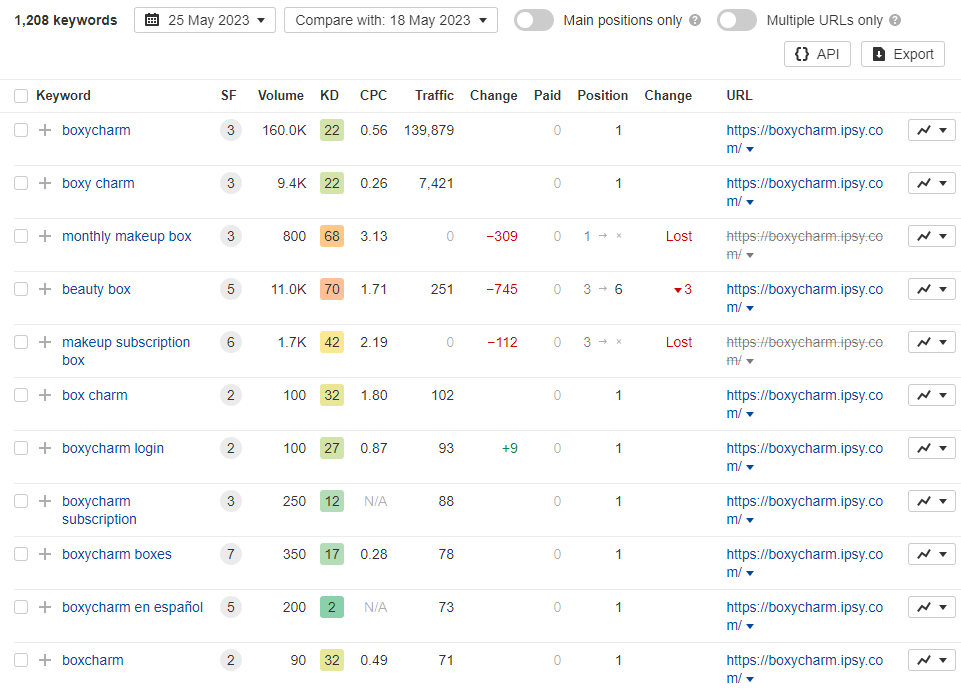
Task: Click help icon next to Main positions only
Action: (694, 20)
